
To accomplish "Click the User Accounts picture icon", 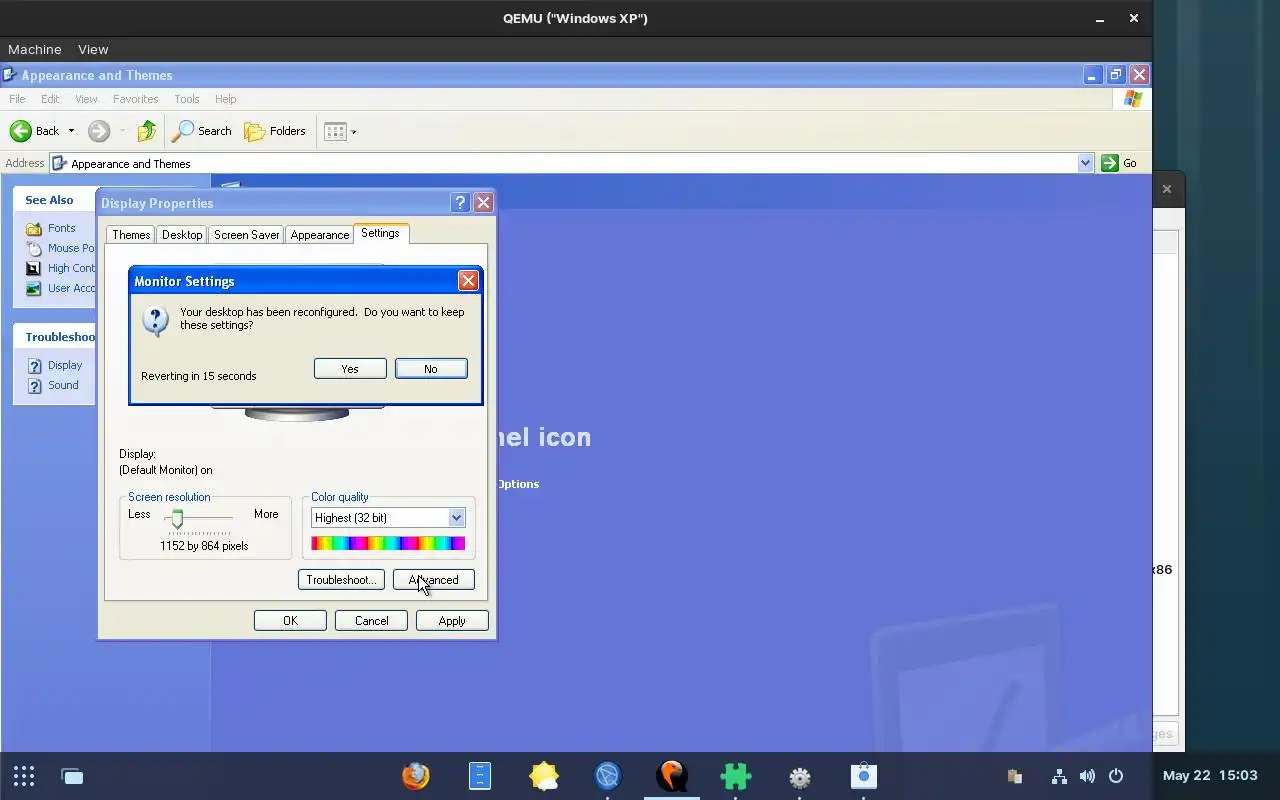I will (34, 288).
